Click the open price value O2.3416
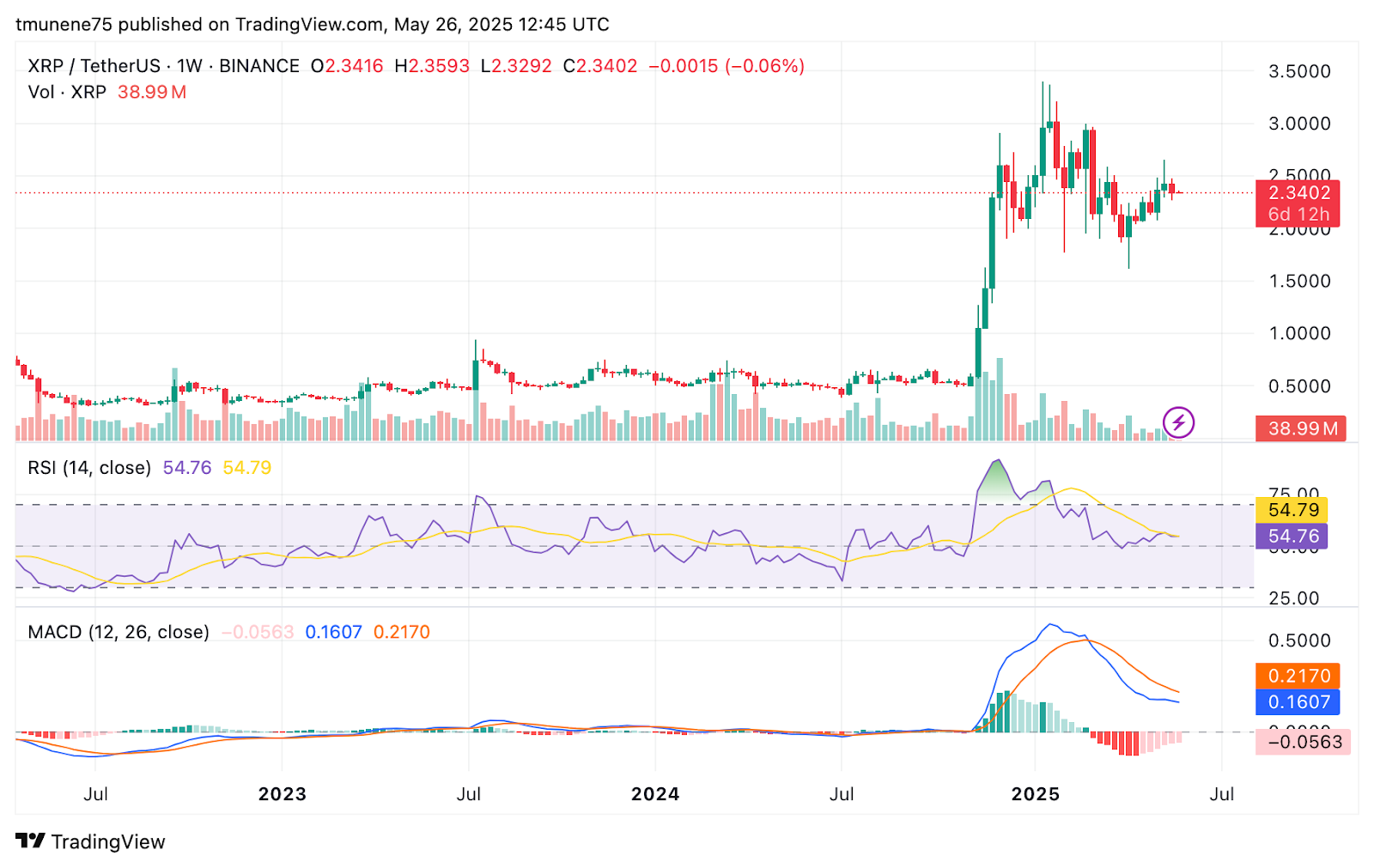The width and height of the screenshot is (1374, 868). (x=347, y=66)
